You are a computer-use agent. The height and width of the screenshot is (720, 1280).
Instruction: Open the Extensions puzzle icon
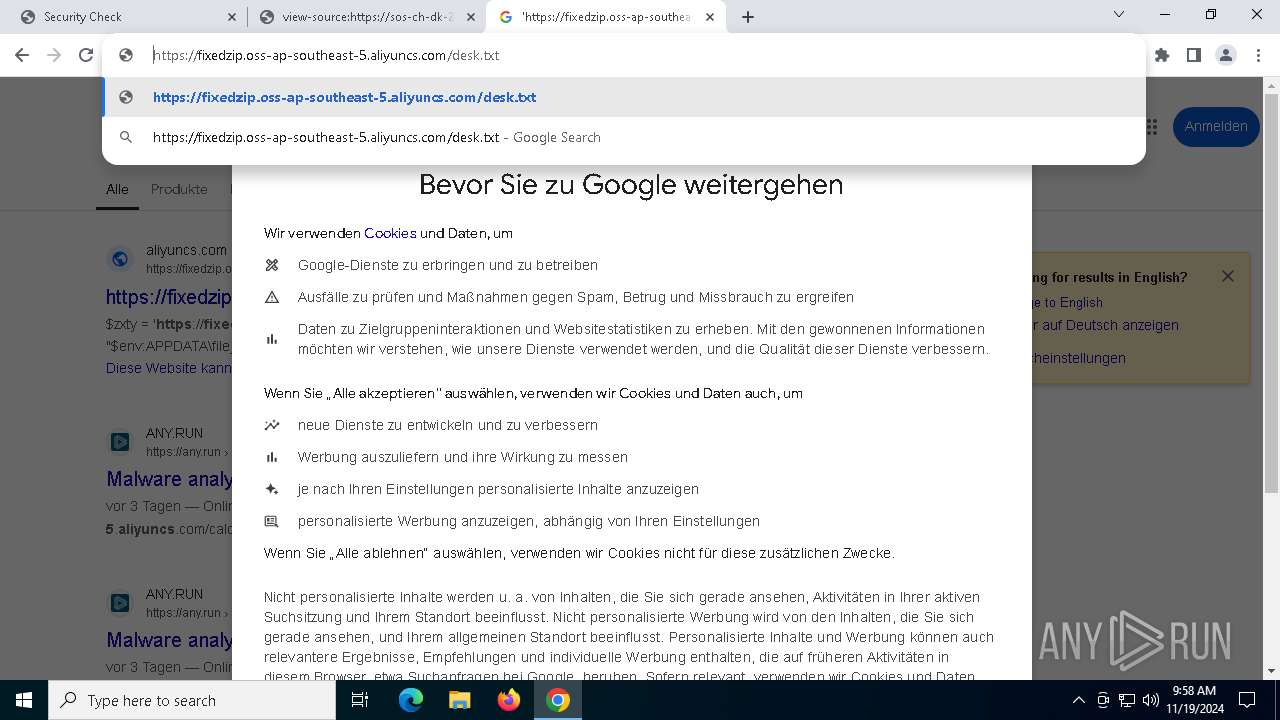tap(1162, 55)
